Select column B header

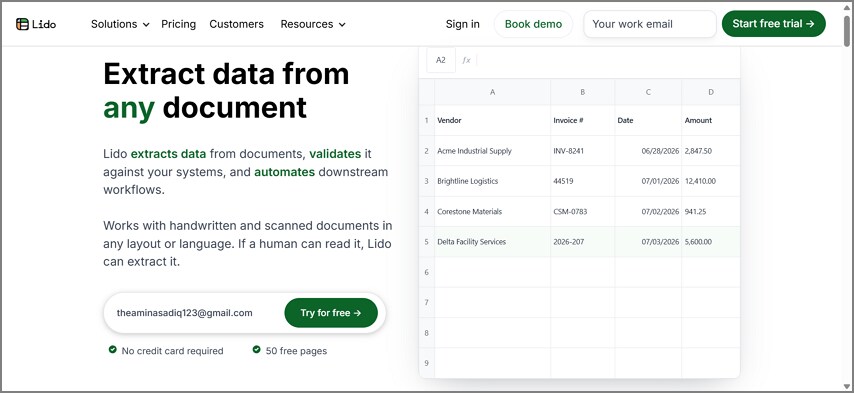(582, 92)
